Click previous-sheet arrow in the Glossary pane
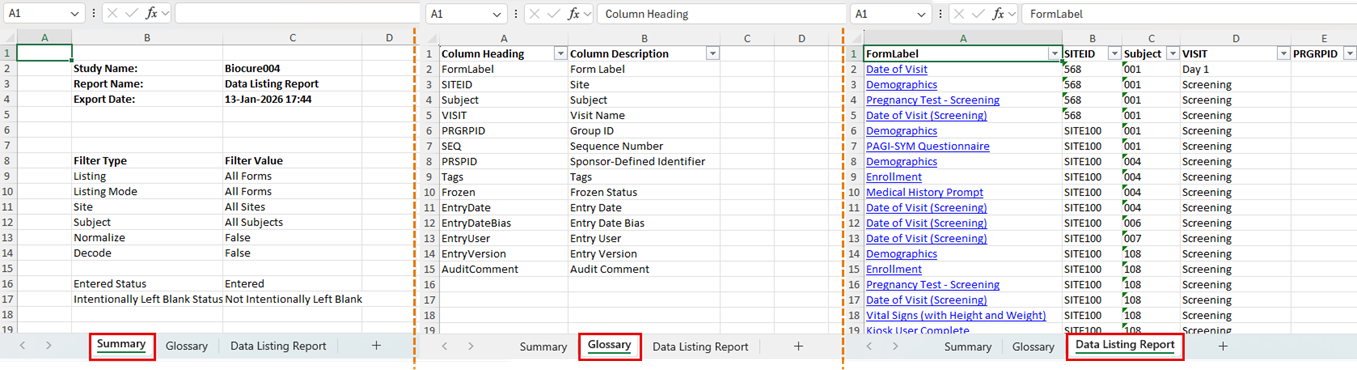 [444, 346]
